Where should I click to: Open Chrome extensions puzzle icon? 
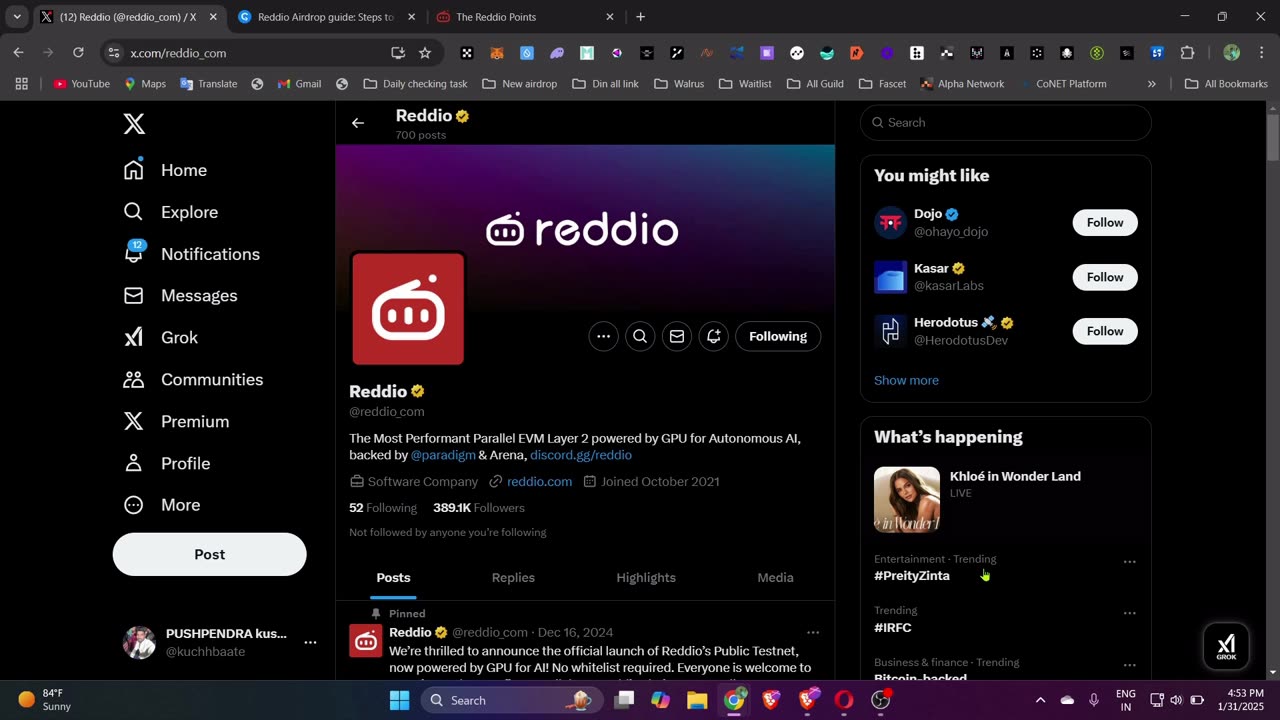pyautogui.click(x=1188, y=53)
